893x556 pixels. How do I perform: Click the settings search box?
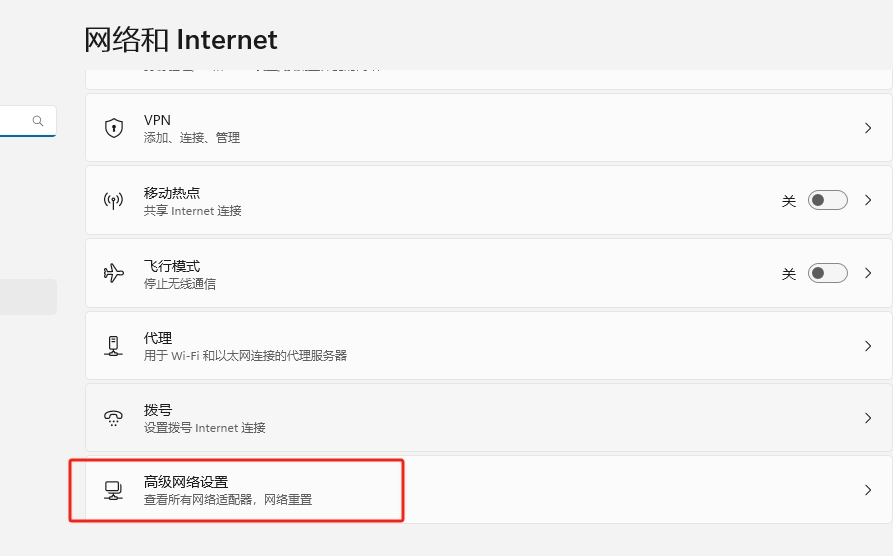point(28,121)
